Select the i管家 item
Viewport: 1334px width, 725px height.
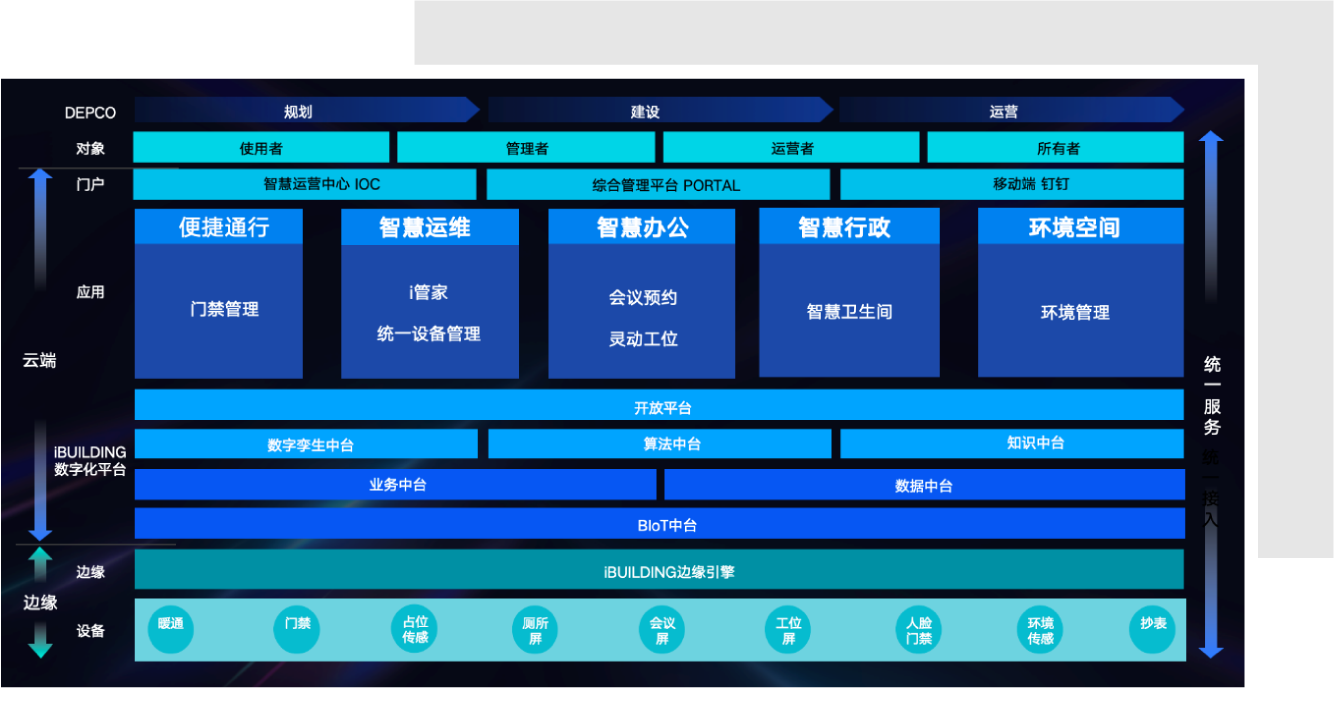(x=428, y=292)
